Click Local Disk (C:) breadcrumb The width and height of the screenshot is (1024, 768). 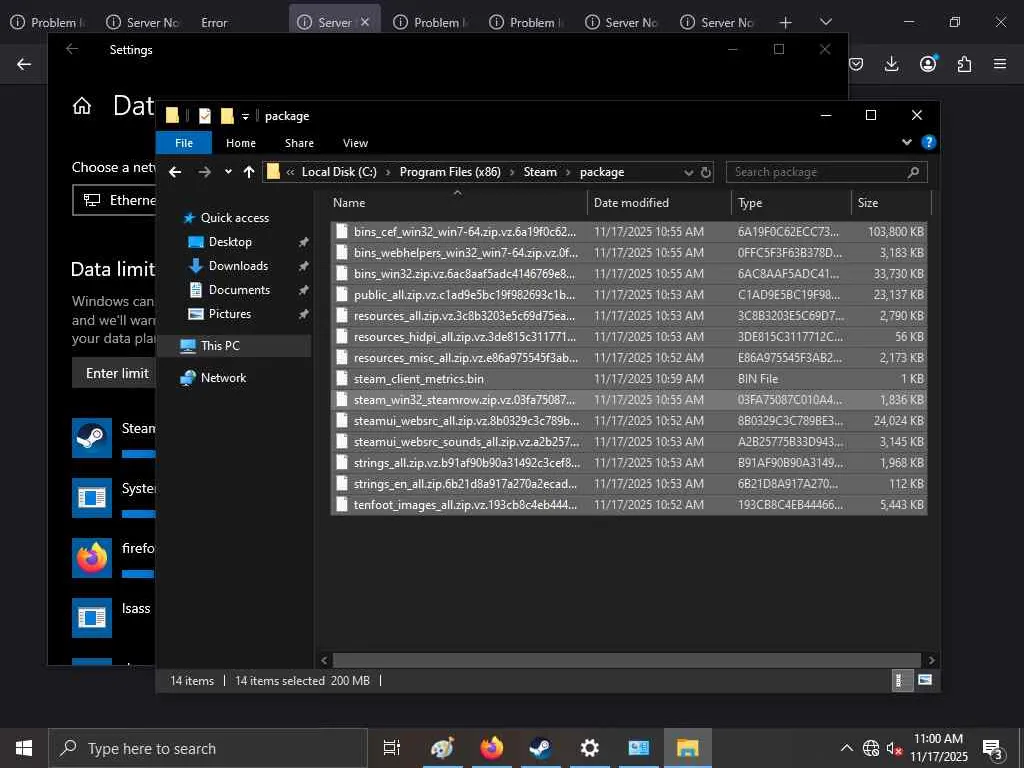coord(339,172)
